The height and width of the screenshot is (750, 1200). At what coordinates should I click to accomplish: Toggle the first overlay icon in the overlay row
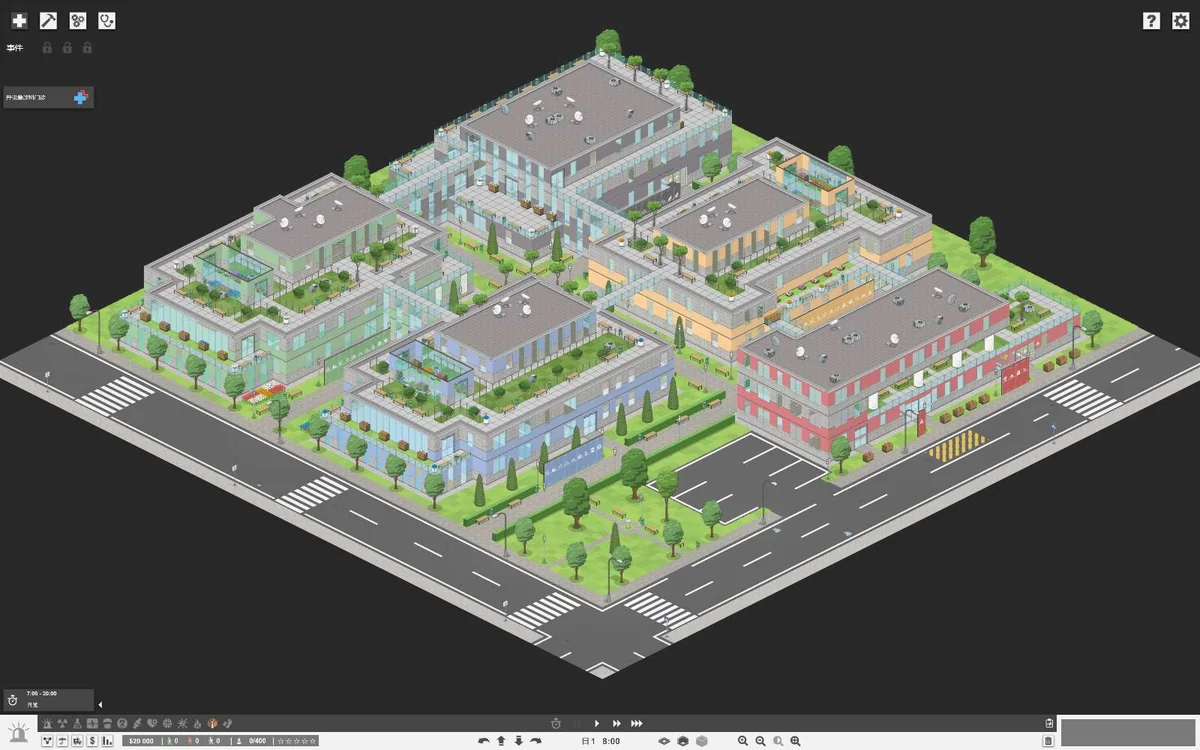pos(47,723)
